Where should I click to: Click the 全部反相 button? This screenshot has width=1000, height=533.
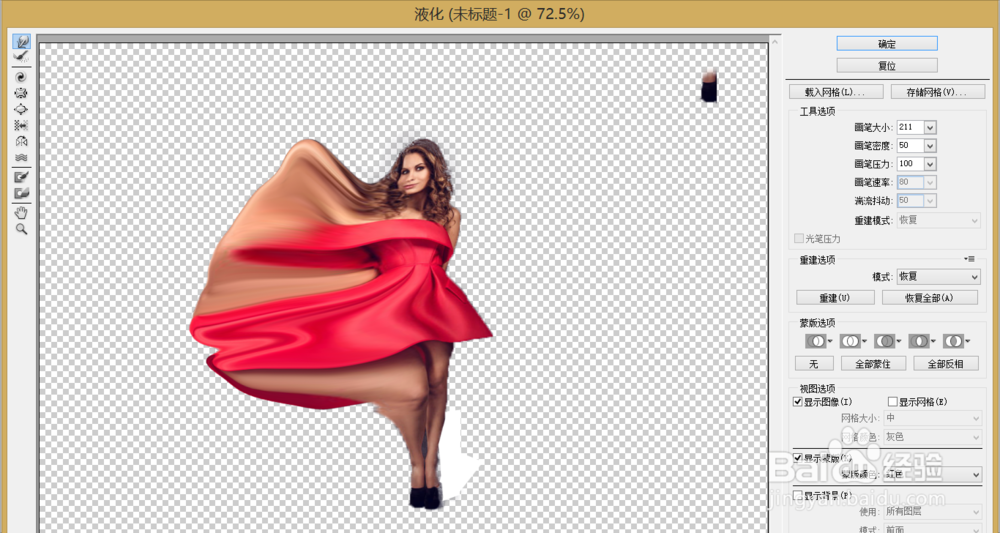pos(946,364)
